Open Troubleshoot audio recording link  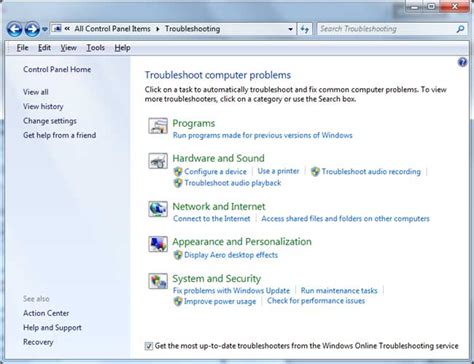(371, 172)
